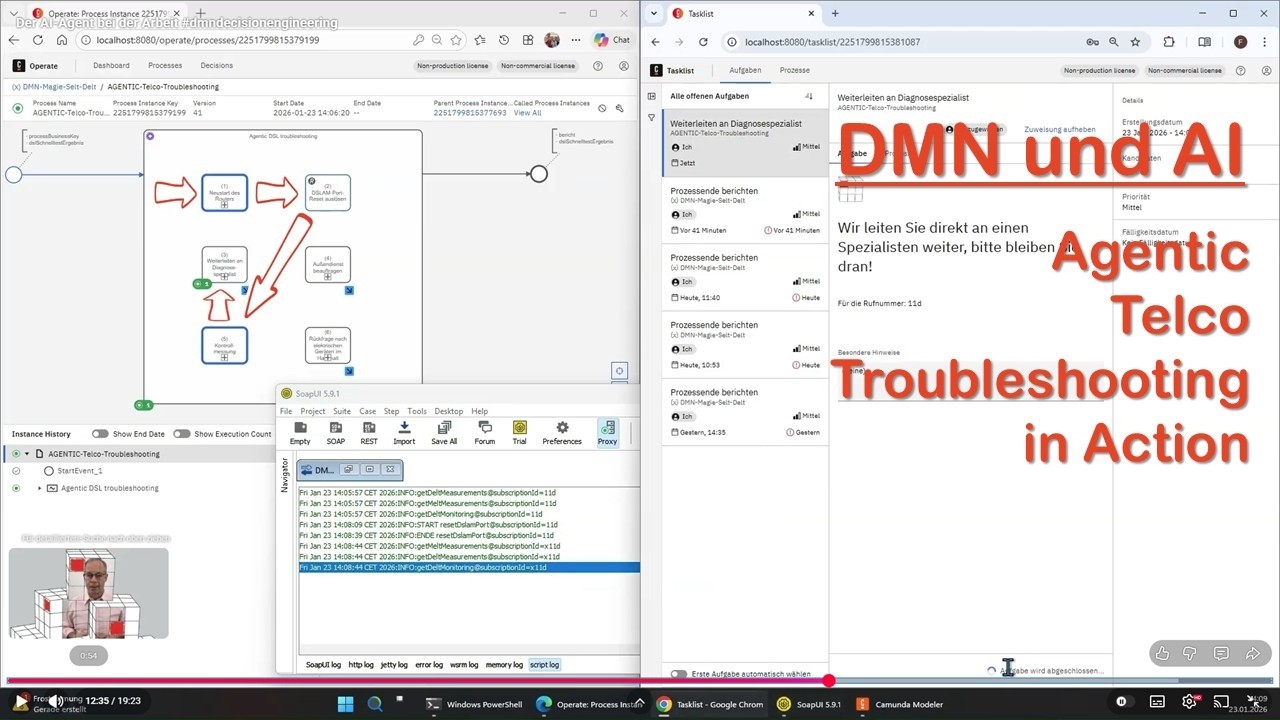Image resolution: width=1280 pixels, height=720 pixels.
Task: Click the YouTube volume speaker icon
Action: (x=57, y=702)
